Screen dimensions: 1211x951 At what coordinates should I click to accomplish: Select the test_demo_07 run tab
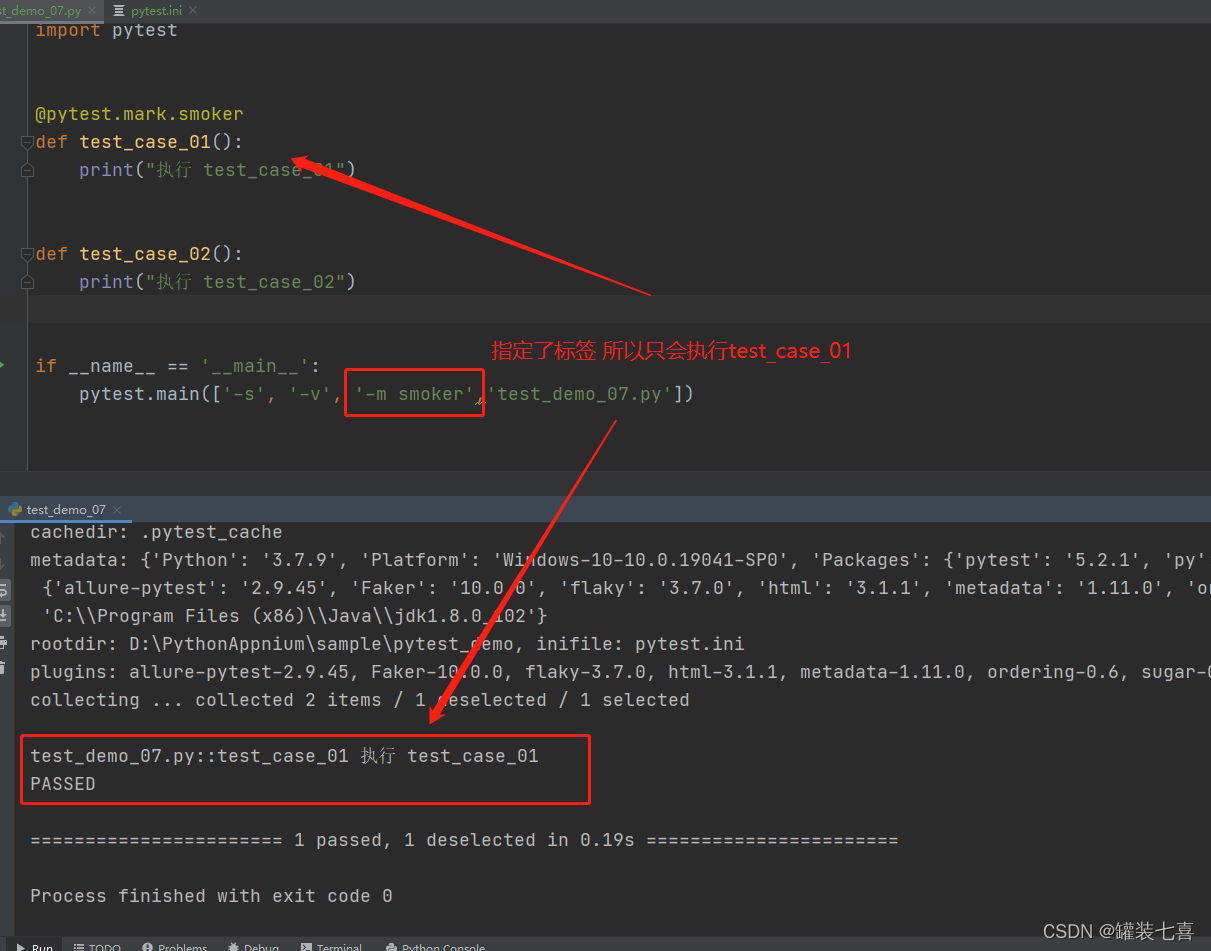pos(66,509)
